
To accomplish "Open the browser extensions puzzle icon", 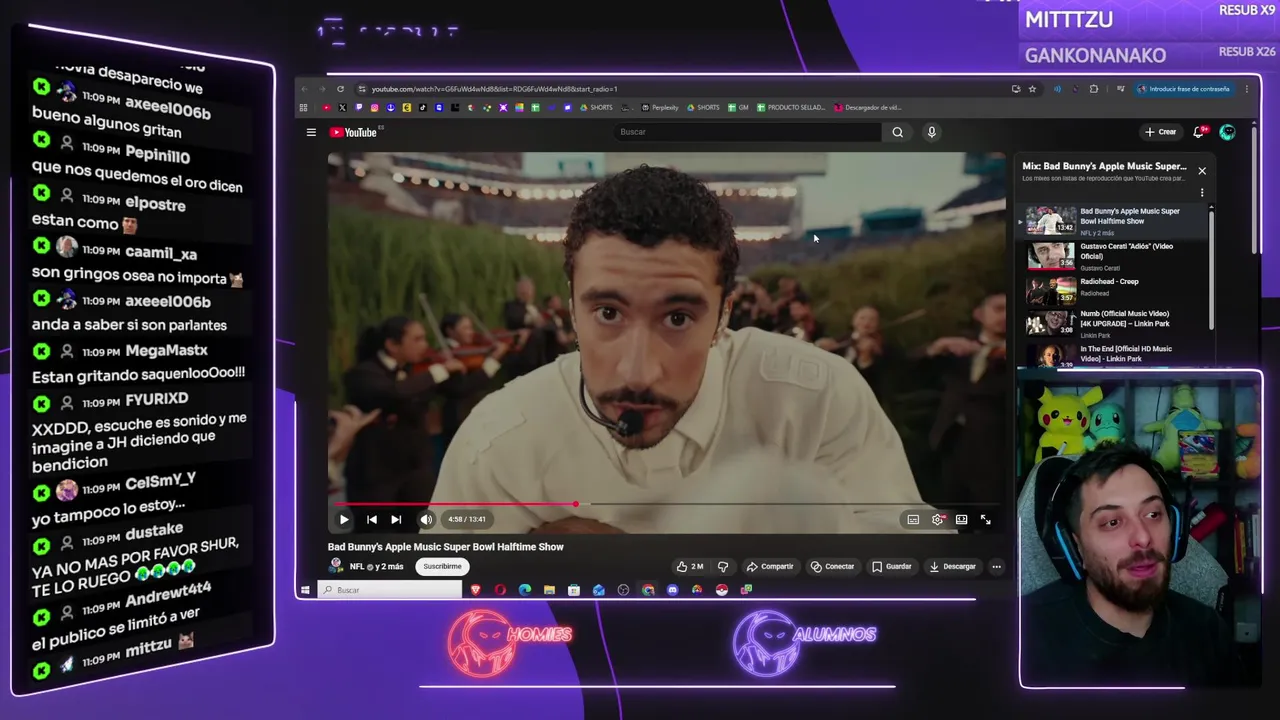I will tap(1093, 89).
